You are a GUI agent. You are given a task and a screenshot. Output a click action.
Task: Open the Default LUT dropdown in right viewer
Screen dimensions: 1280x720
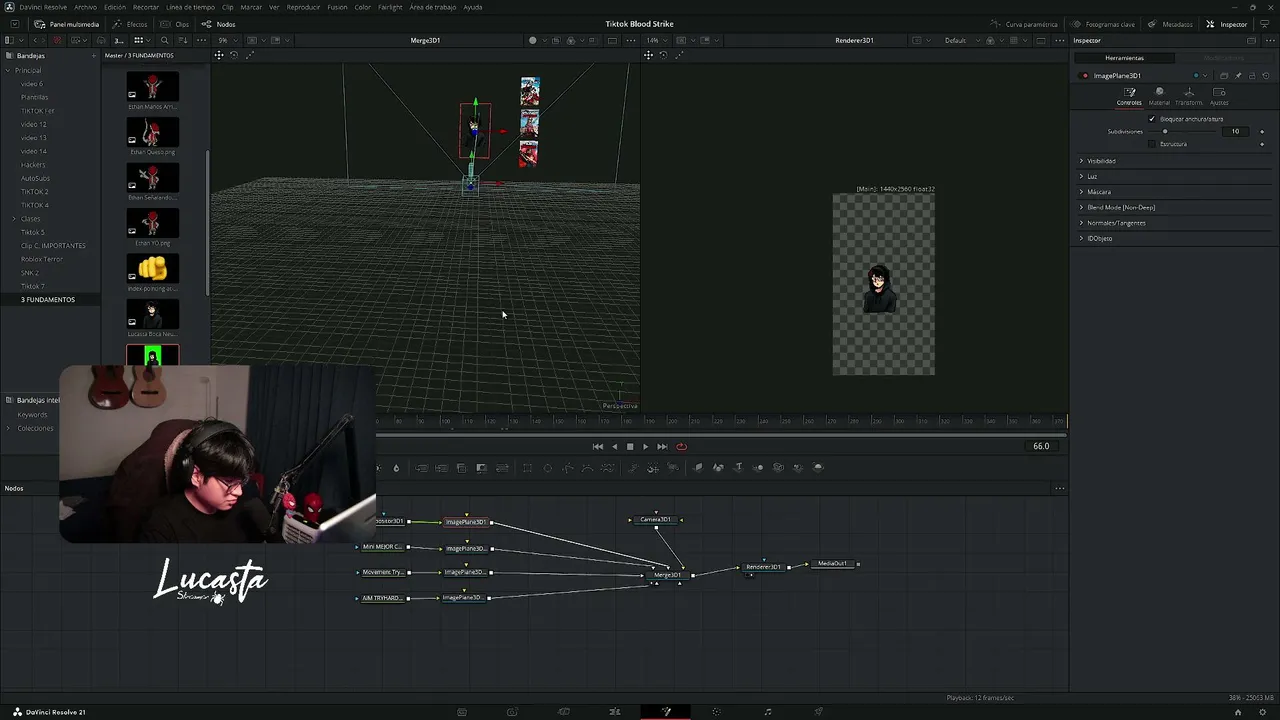click(x=960, y=40)
